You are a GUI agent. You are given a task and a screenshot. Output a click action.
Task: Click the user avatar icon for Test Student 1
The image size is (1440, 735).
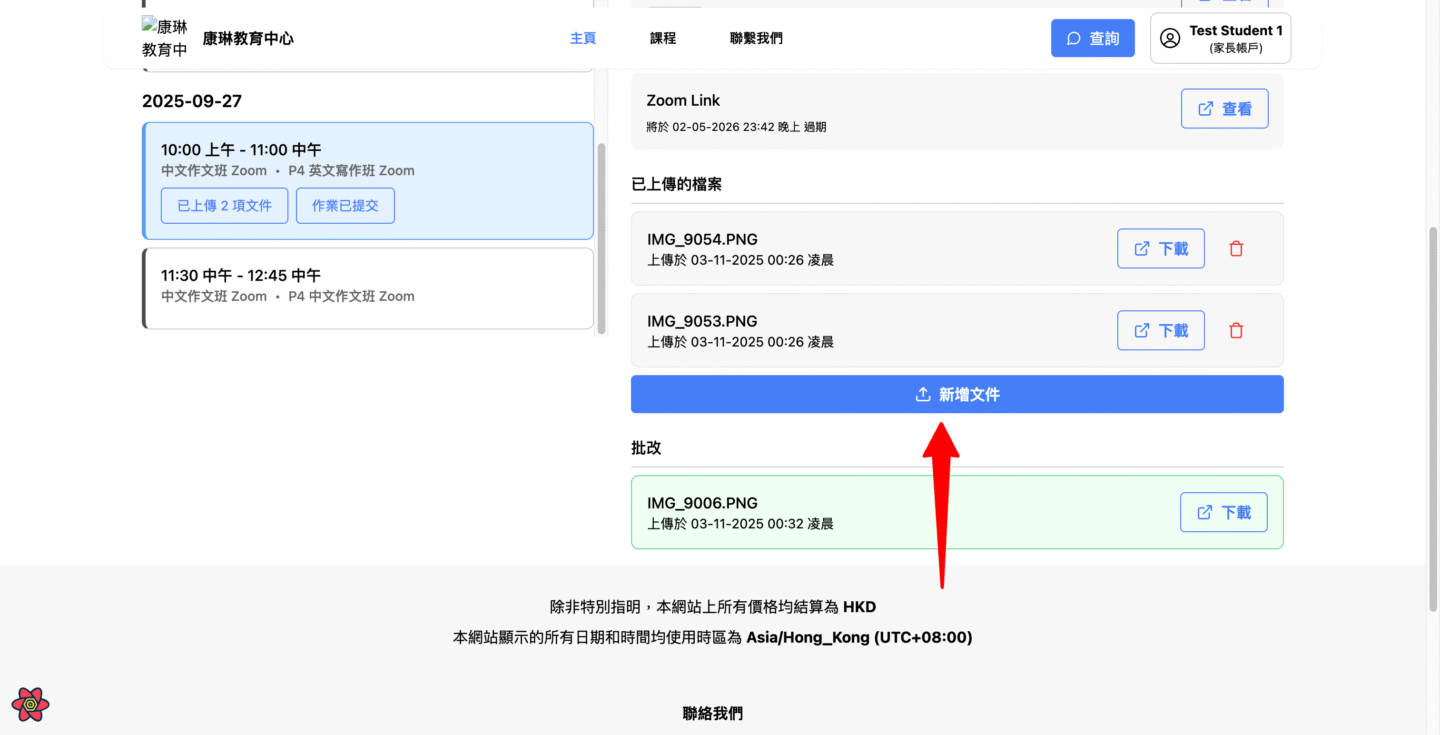point(1170,38)
